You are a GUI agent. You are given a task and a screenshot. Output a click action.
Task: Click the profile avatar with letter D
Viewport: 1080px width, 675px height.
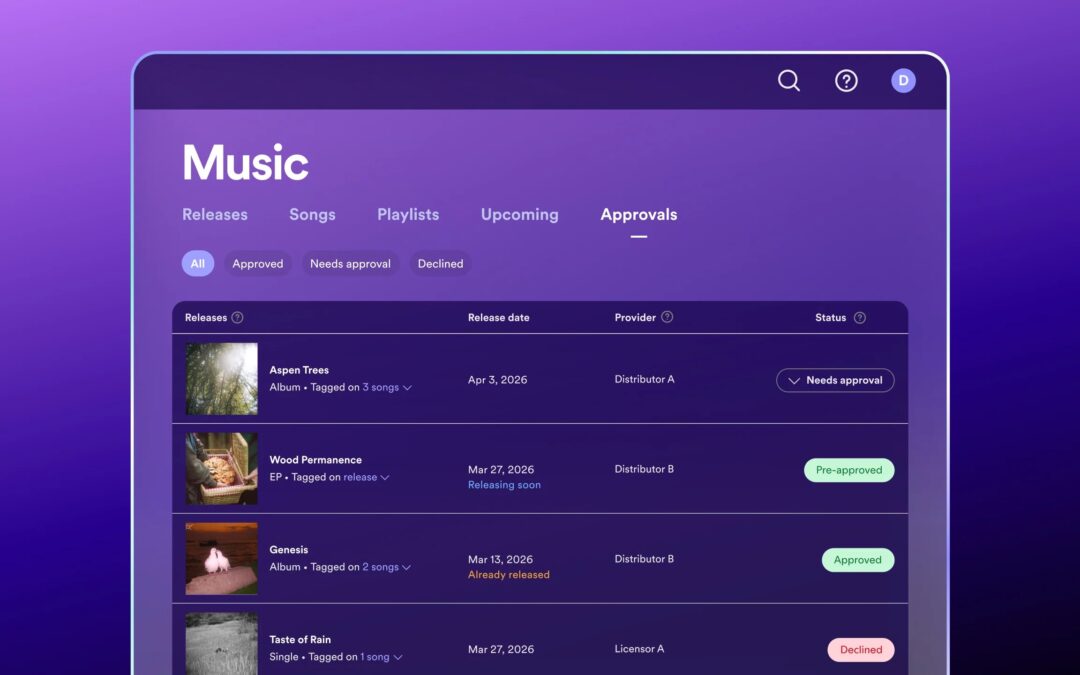click(903, 81)
